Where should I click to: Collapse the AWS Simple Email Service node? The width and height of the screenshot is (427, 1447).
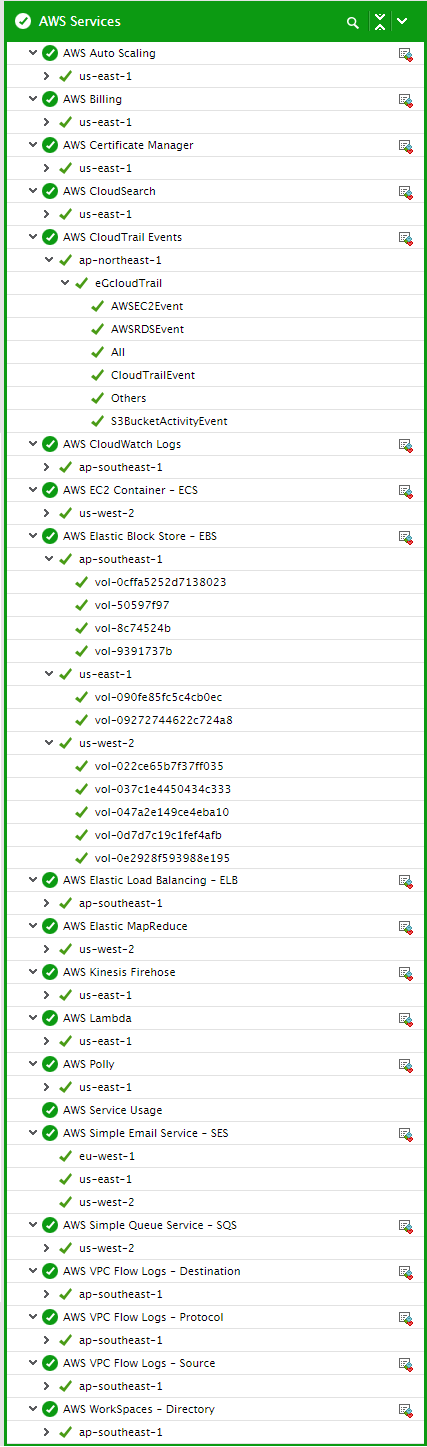pyautogui.click(x=33, y=1133)
